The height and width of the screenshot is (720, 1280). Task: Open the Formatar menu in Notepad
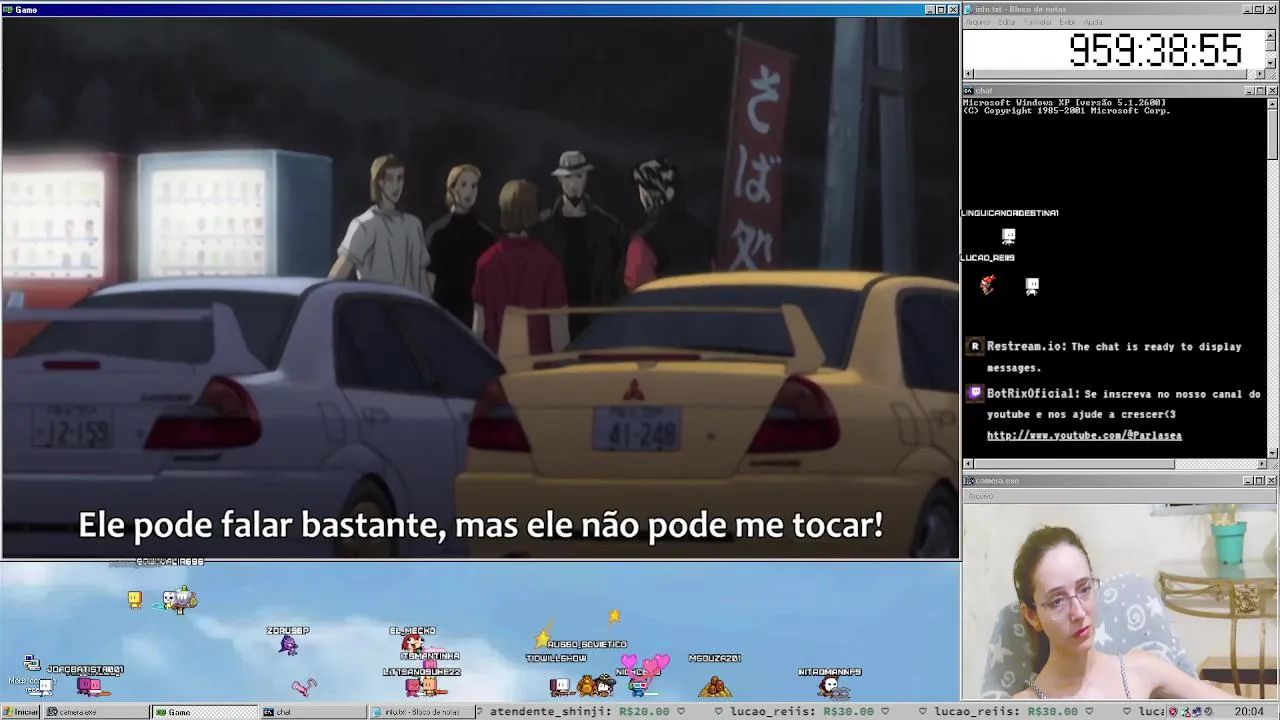[1038, 22]
